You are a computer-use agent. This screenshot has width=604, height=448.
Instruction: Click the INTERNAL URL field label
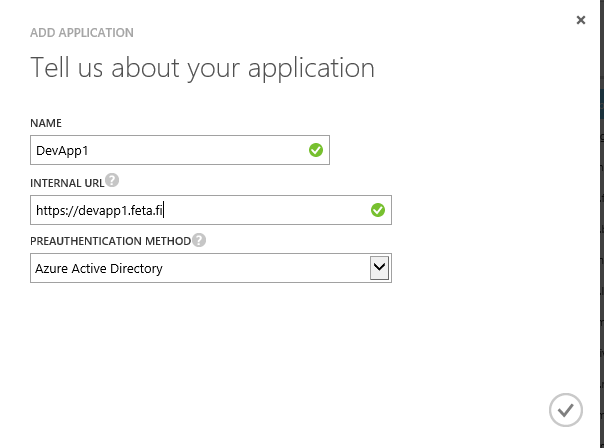tap(67, 182)
